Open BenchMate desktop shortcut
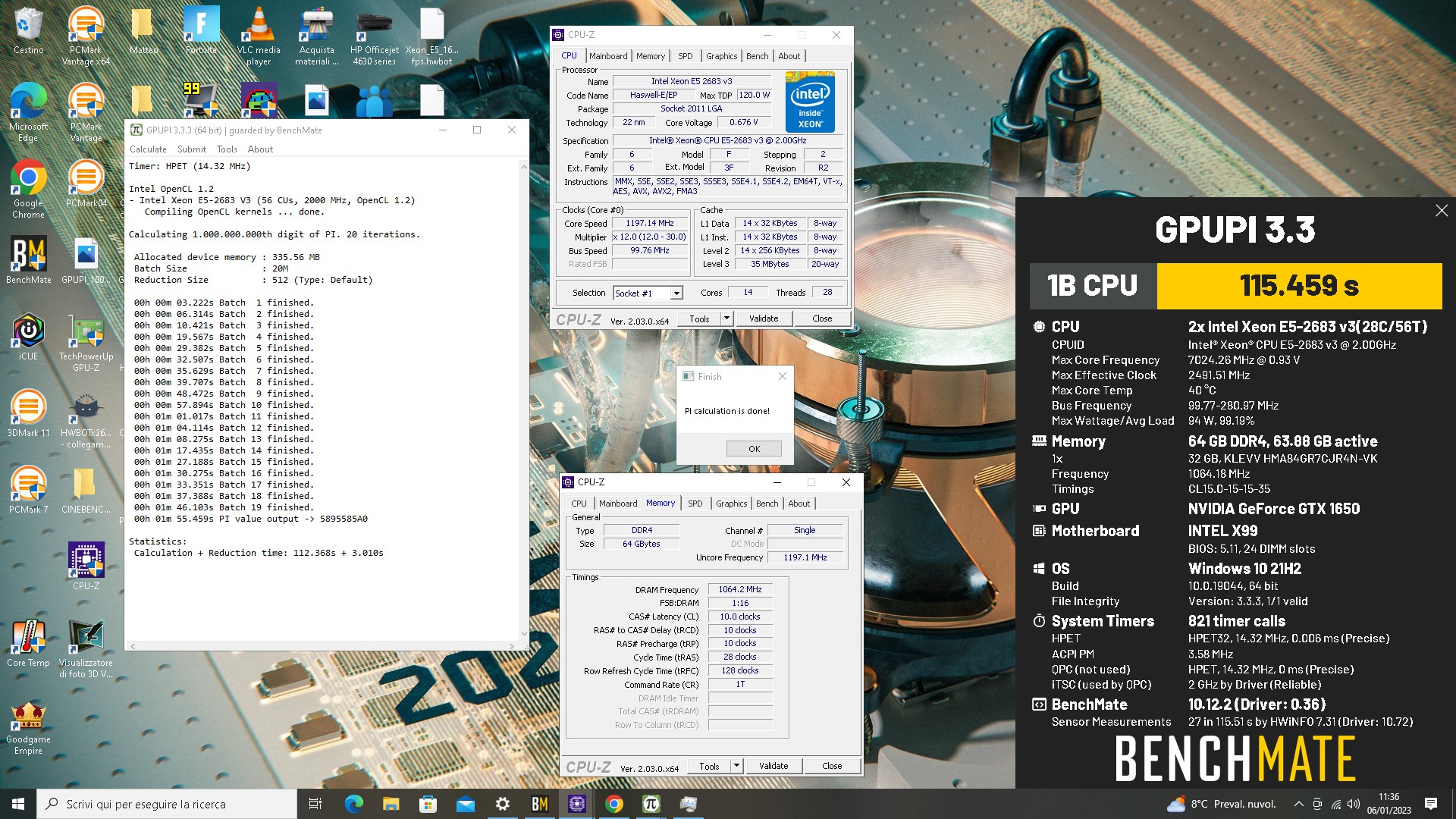The width and height of the screenshot is (1456, 819). (x=28, y=260)
